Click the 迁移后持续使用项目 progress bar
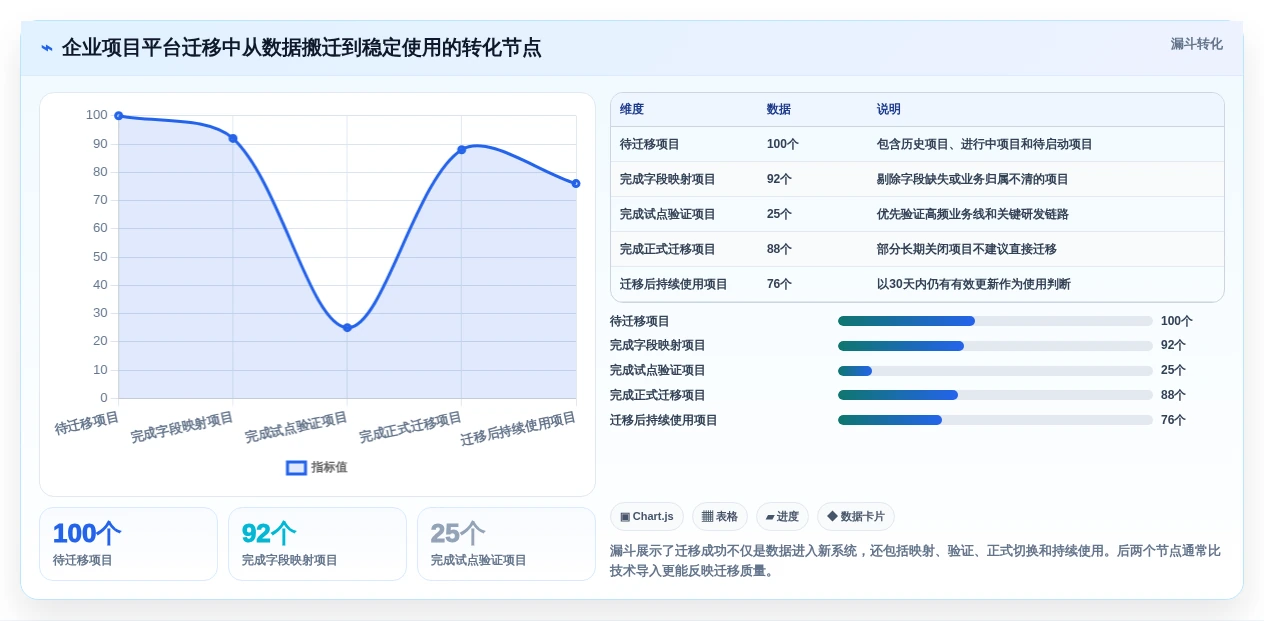 (x=995, y=420)
